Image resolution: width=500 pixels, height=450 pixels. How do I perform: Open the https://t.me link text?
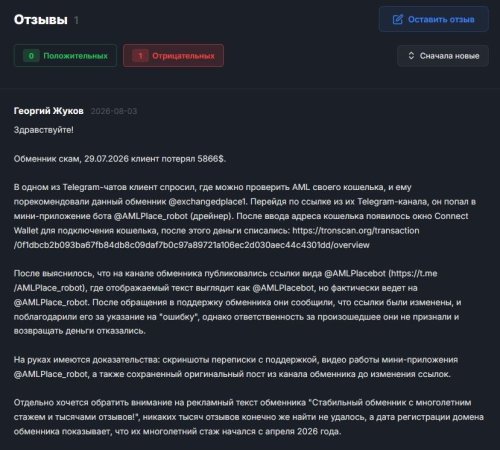[x=414, y=273]
